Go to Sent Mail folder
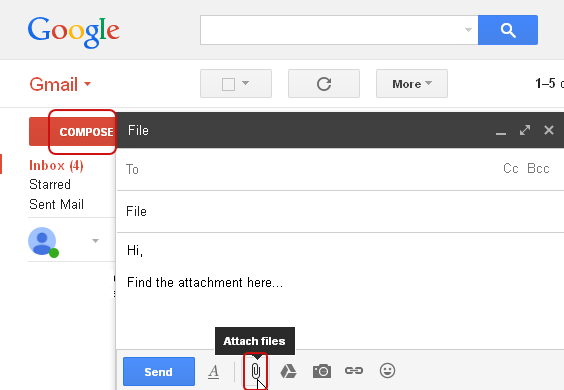Viewport: 564px width, 390px height. click(56, 204)
